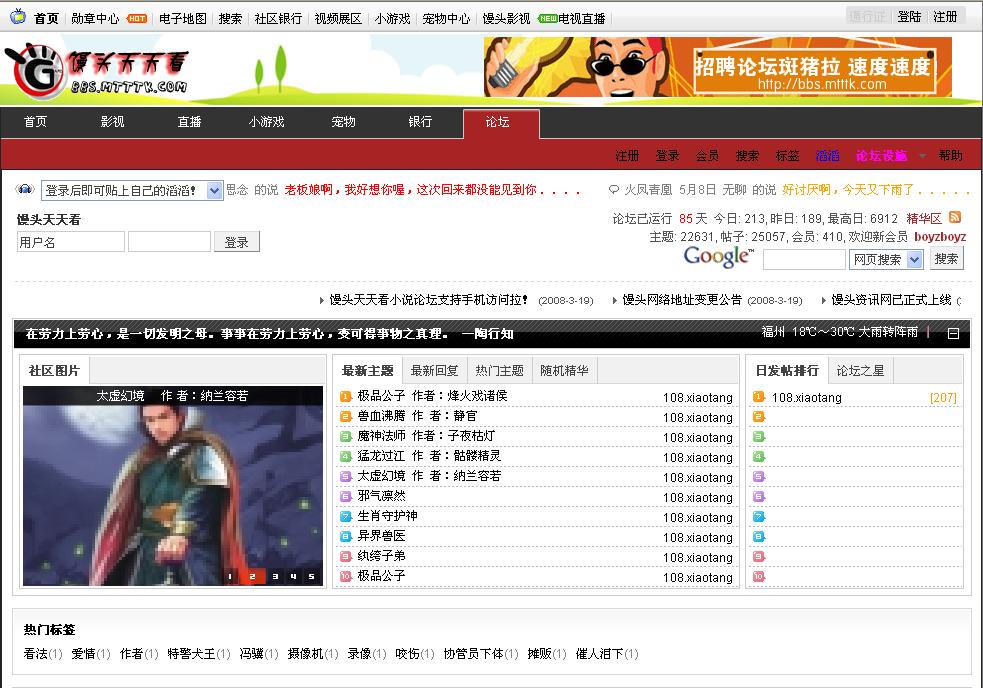The width and height of the screenshot is (983, 688).
Task: Click the number 6 icon beside 邪气凛然
Action: 345,497
